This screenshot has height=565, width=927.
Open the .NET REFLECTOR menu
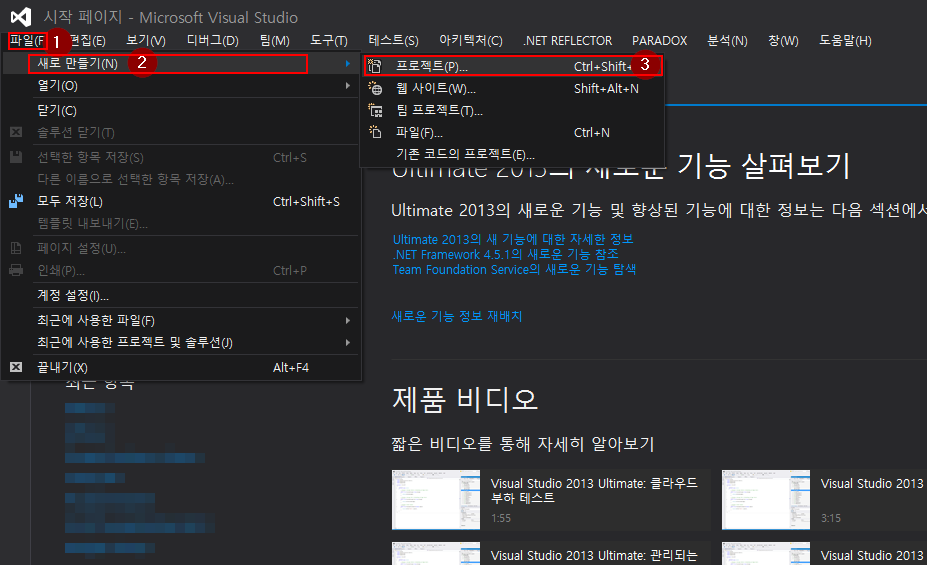(568, 41)
